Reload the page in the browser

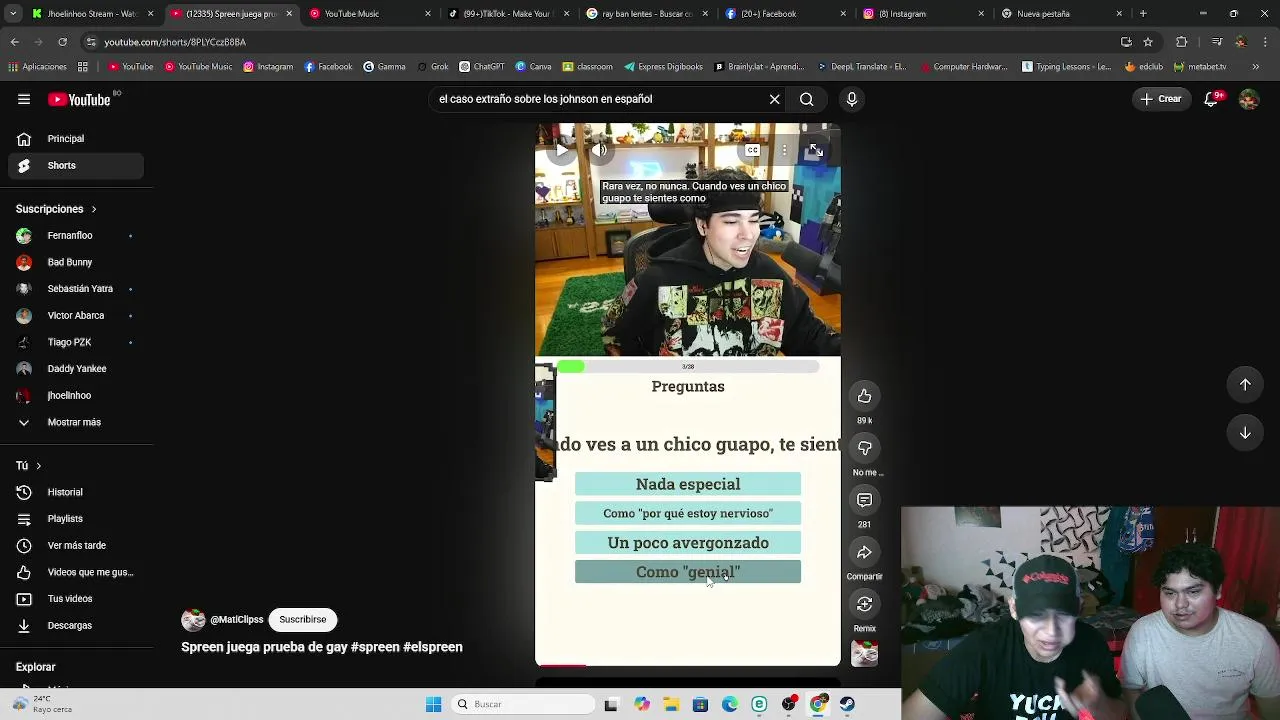click(62, 42)
